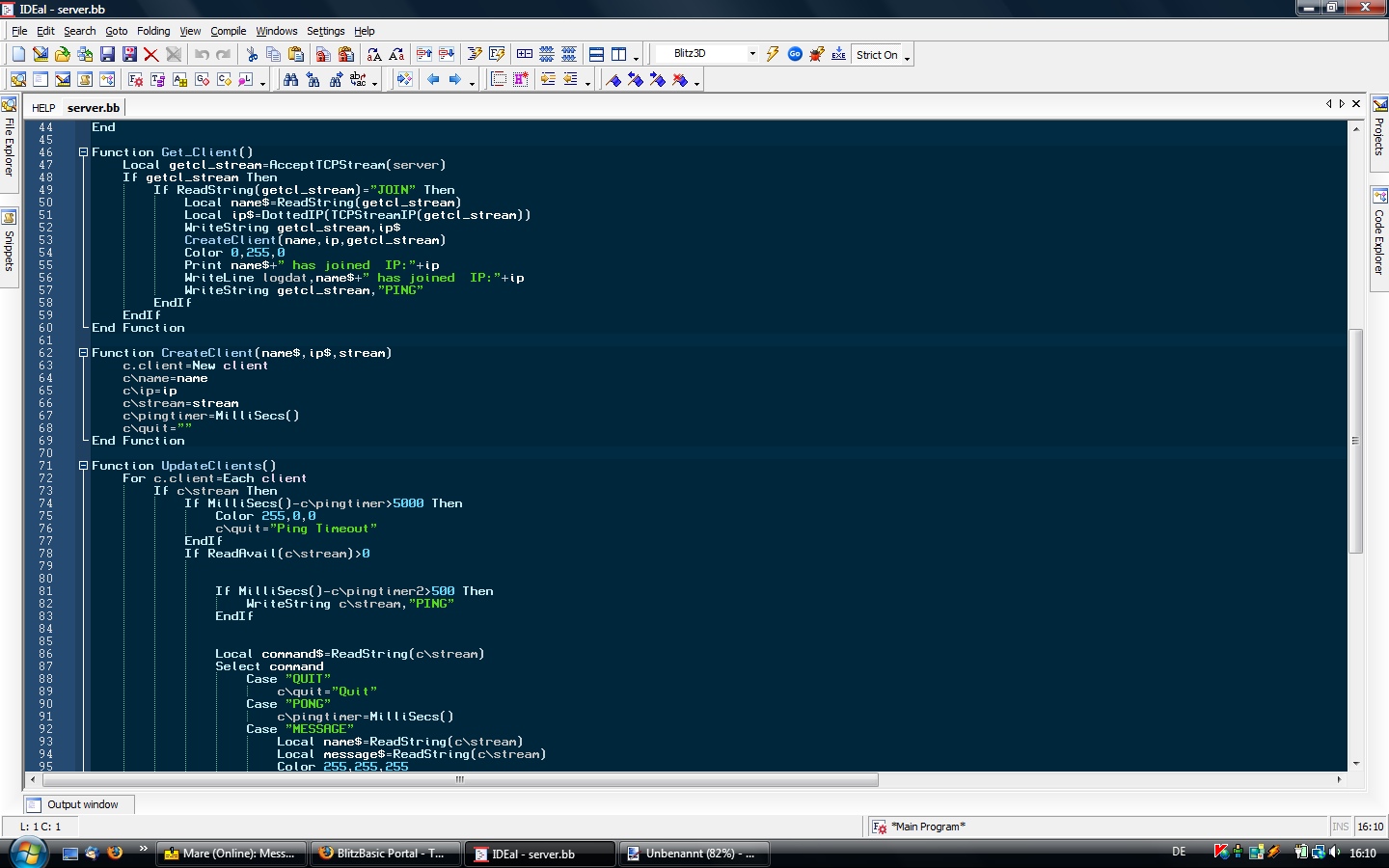1389x868 pixels.
Task: Open the Folding menu
Action: pos(153,31)
